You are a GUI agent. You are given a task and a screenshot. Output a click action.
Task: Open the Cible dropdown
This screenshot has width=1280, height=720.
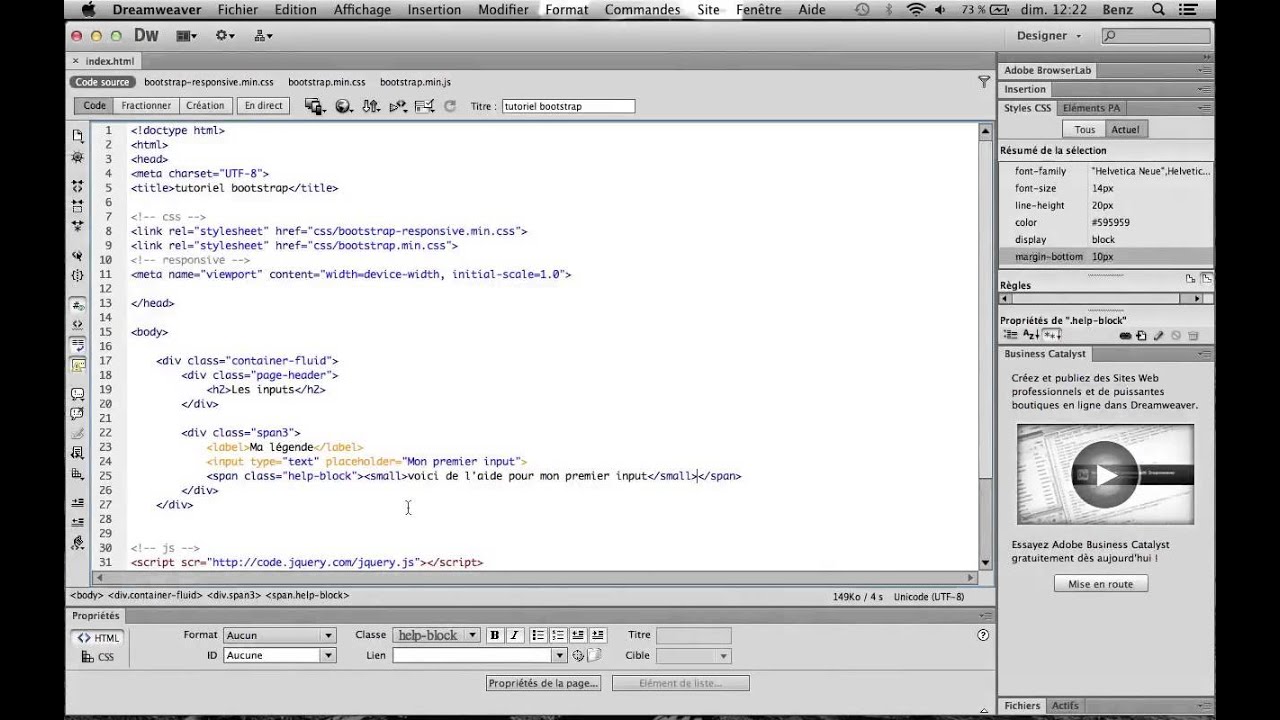click(x=693, y=656)
